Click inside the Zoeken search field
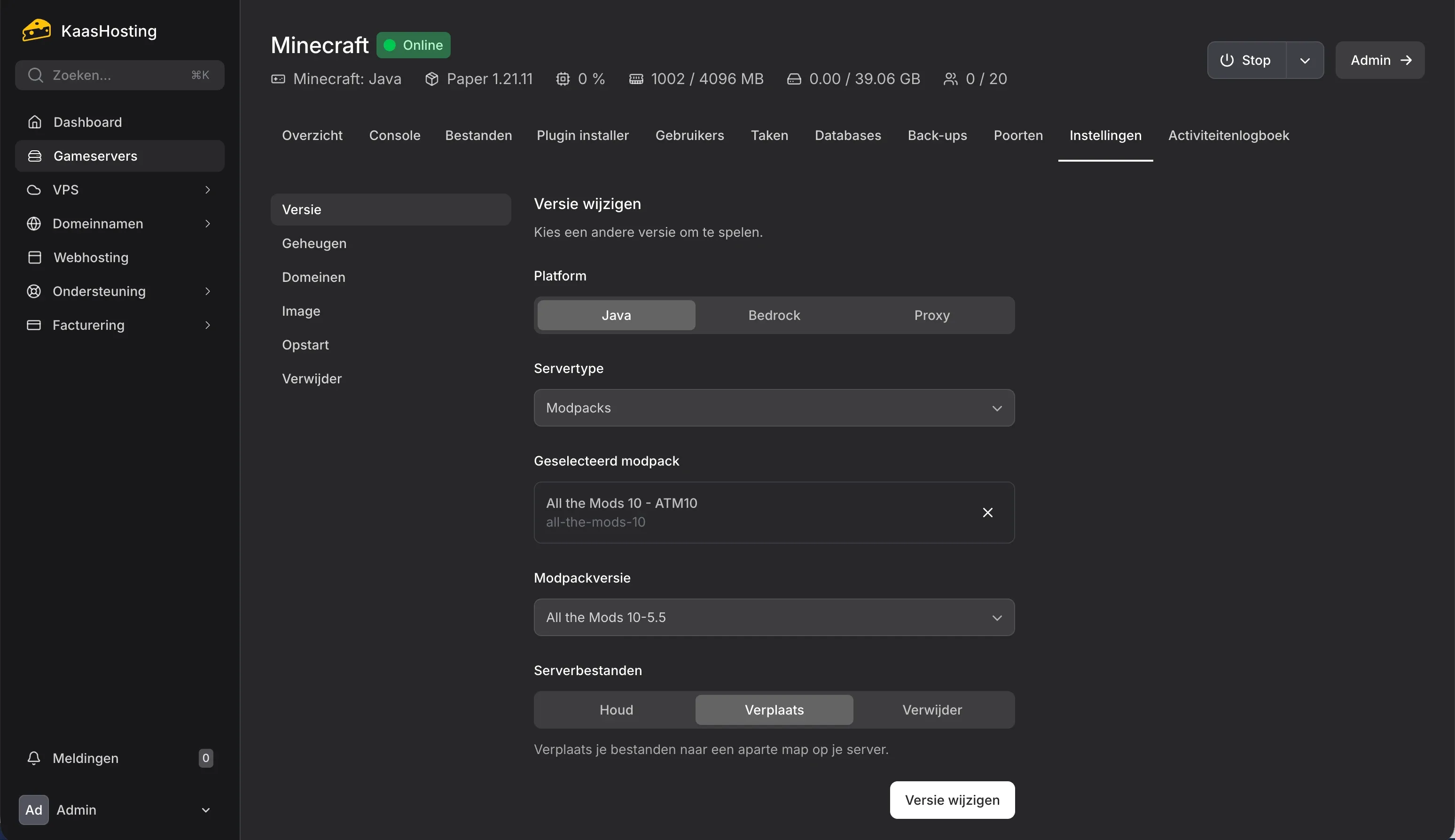Viewport: 1455px width, 840px height. tap(116, 75)
